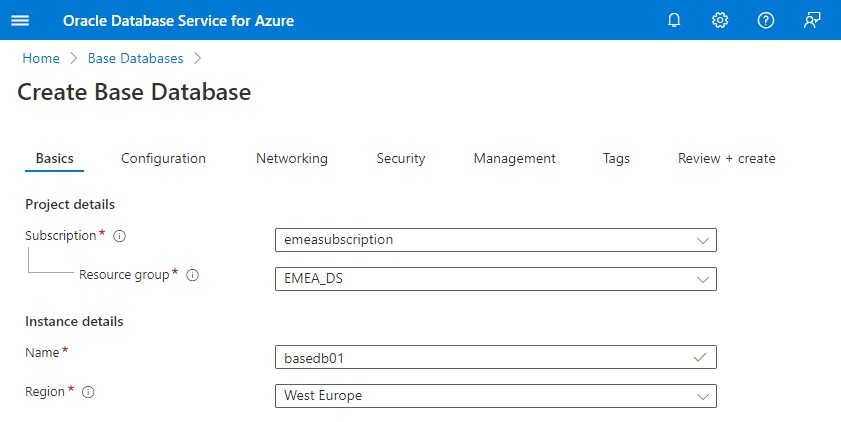Open the Review + create tab
841x422 pixels.
(726, 158)
